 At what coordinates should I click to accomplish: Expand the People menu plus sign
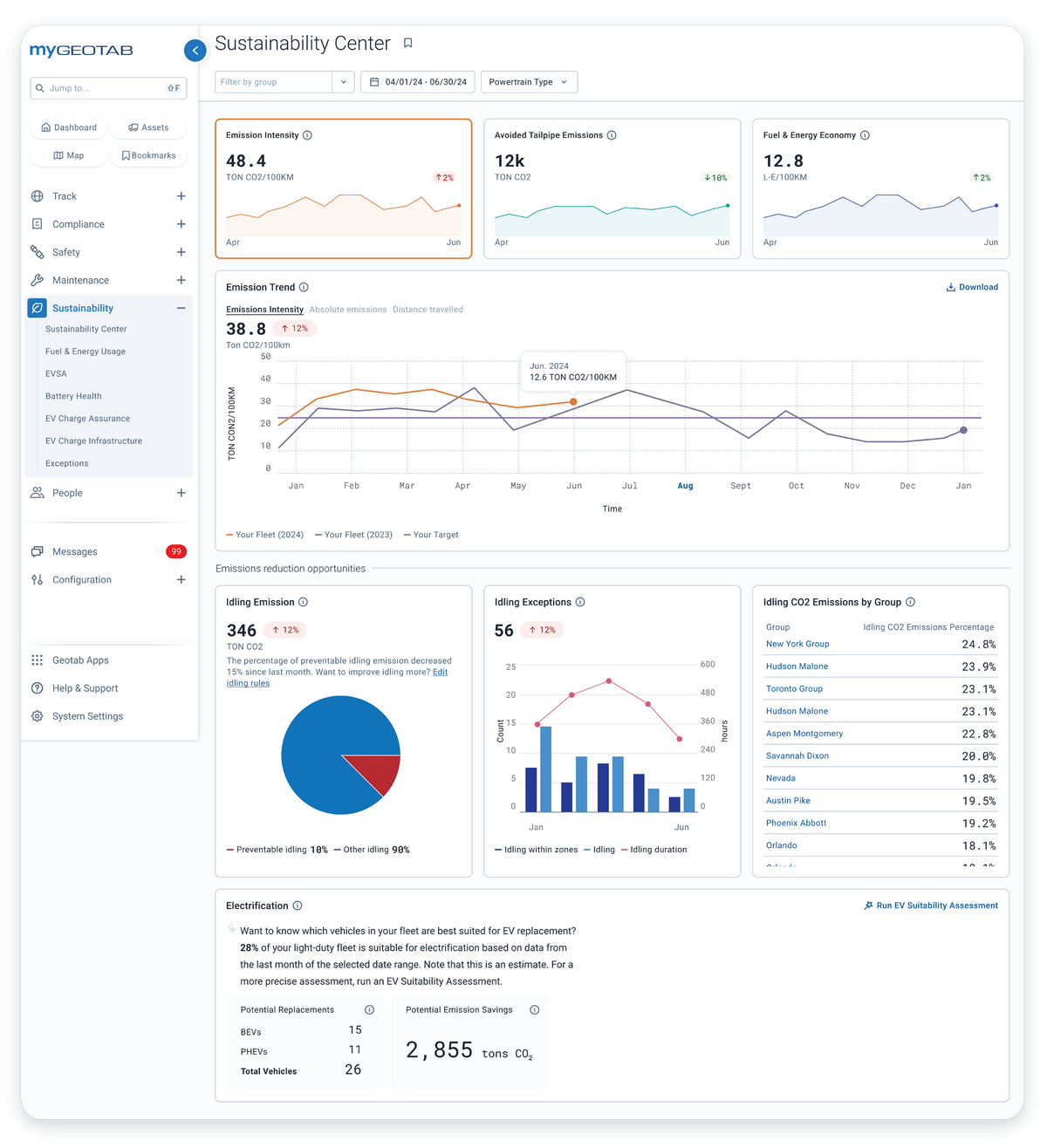coord(181,493)
